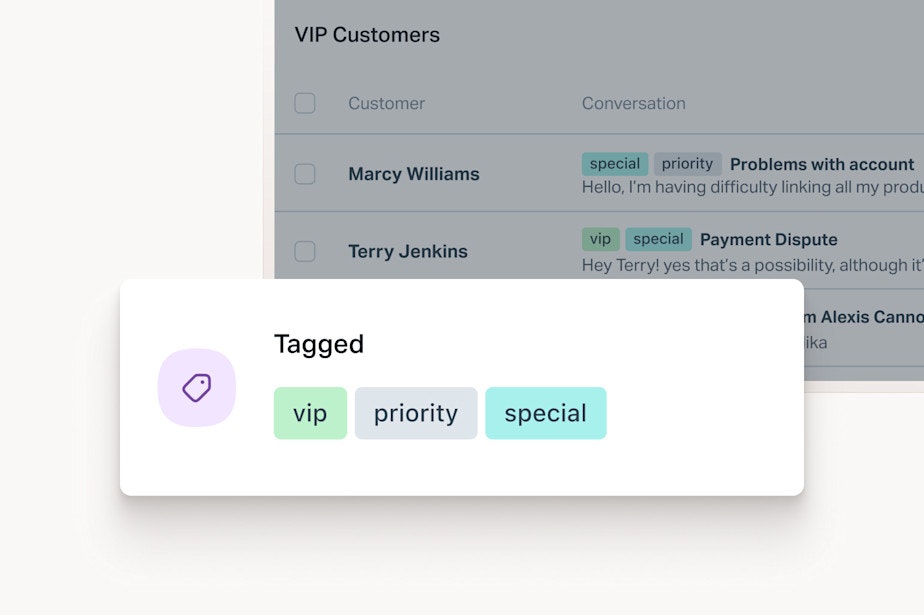Screen dimensions: 924x615
Task: Sort by the Customer column header
Action: pos(387,104)
